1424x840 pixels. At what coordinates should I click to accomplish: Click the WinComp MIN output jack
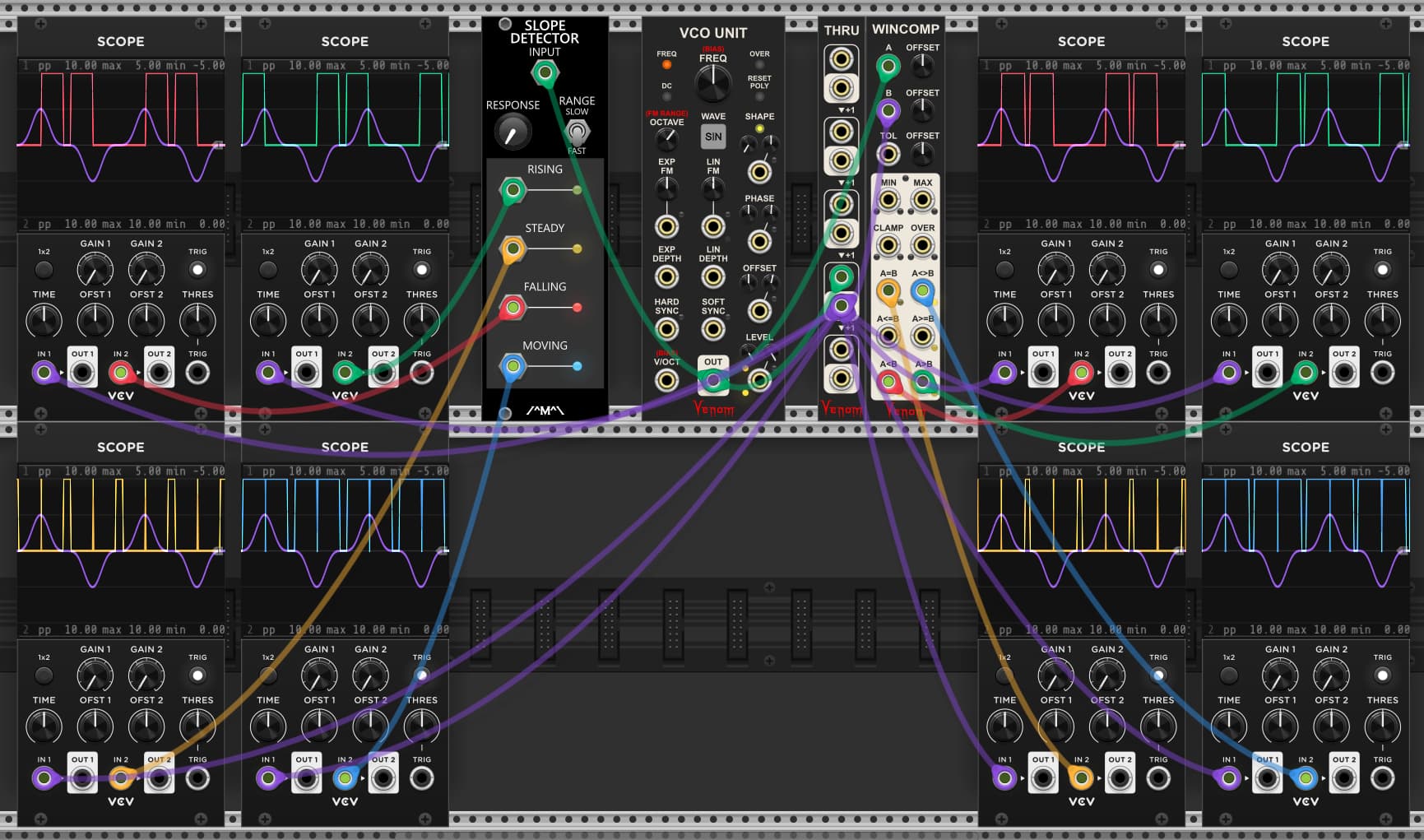point(888,200)
